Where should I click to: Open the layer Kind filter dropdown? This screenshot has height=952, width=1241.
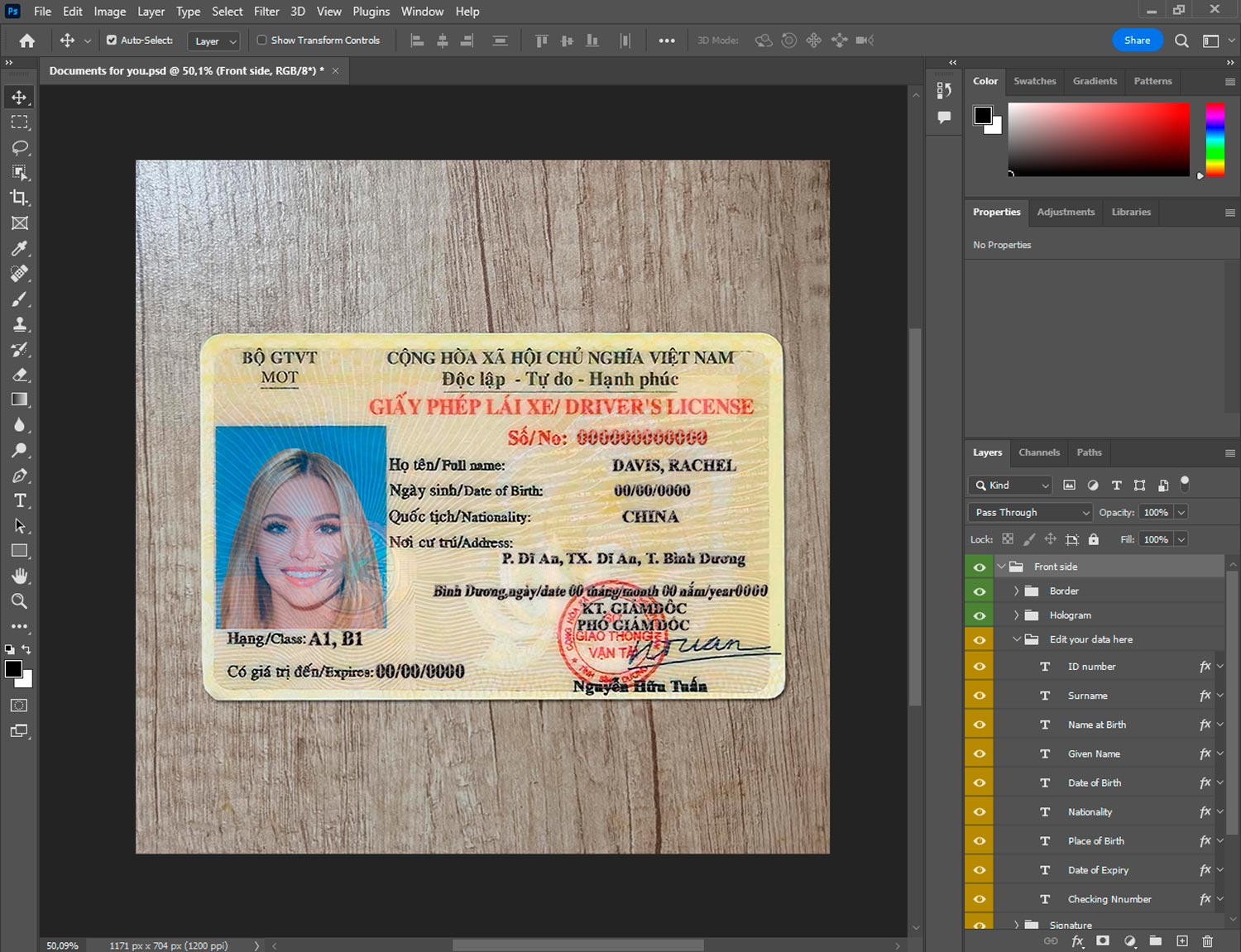click(1010, 486)
